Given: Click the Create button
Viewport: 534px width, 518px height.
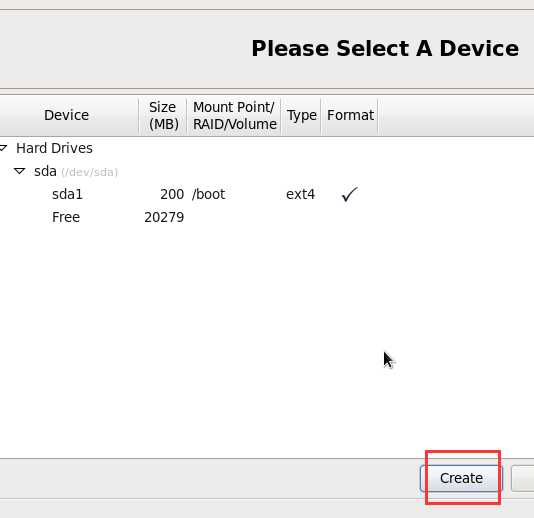Looking at the screenshot, I should pos(461,478).
